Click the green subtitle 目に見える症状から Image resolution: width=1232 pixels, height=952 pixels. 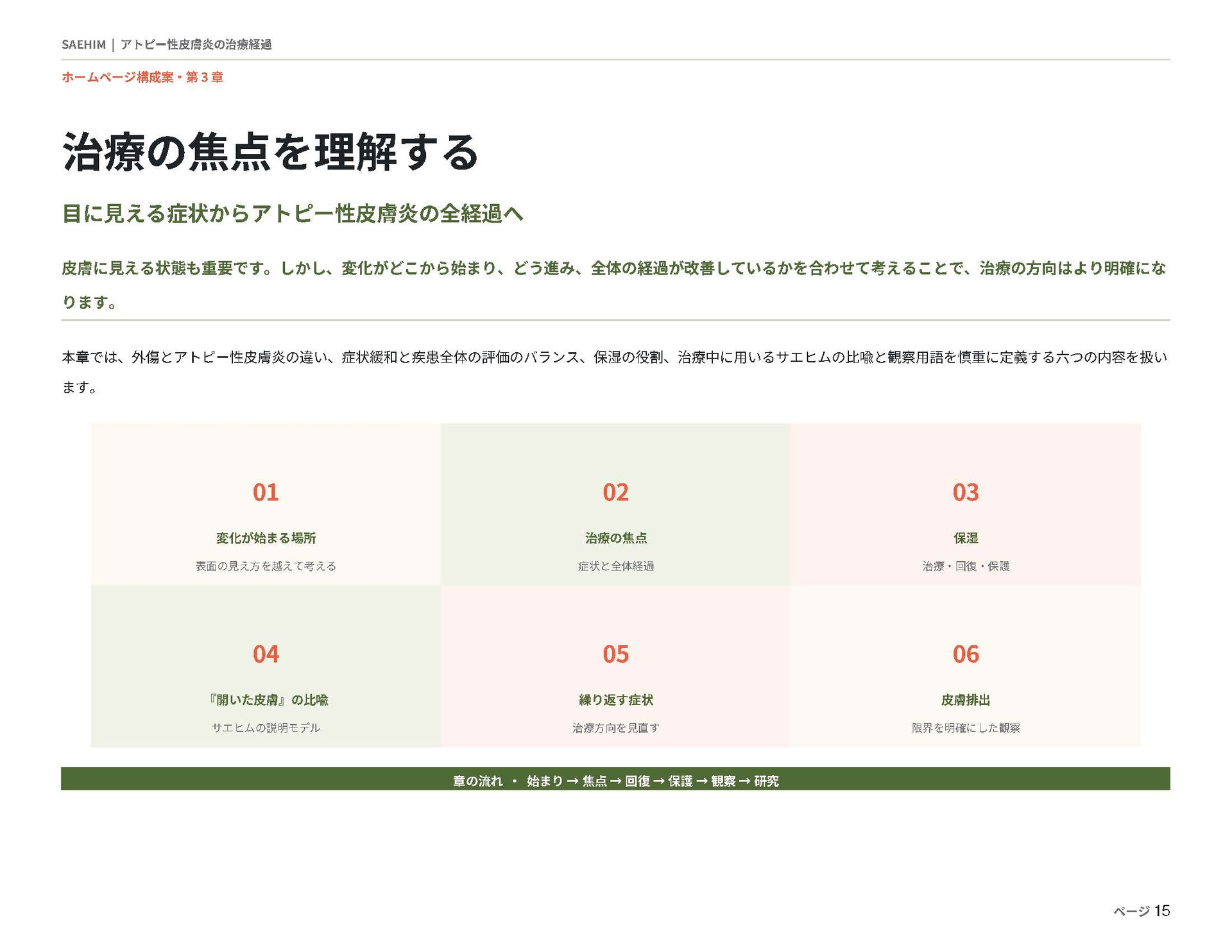coord(293,214)
